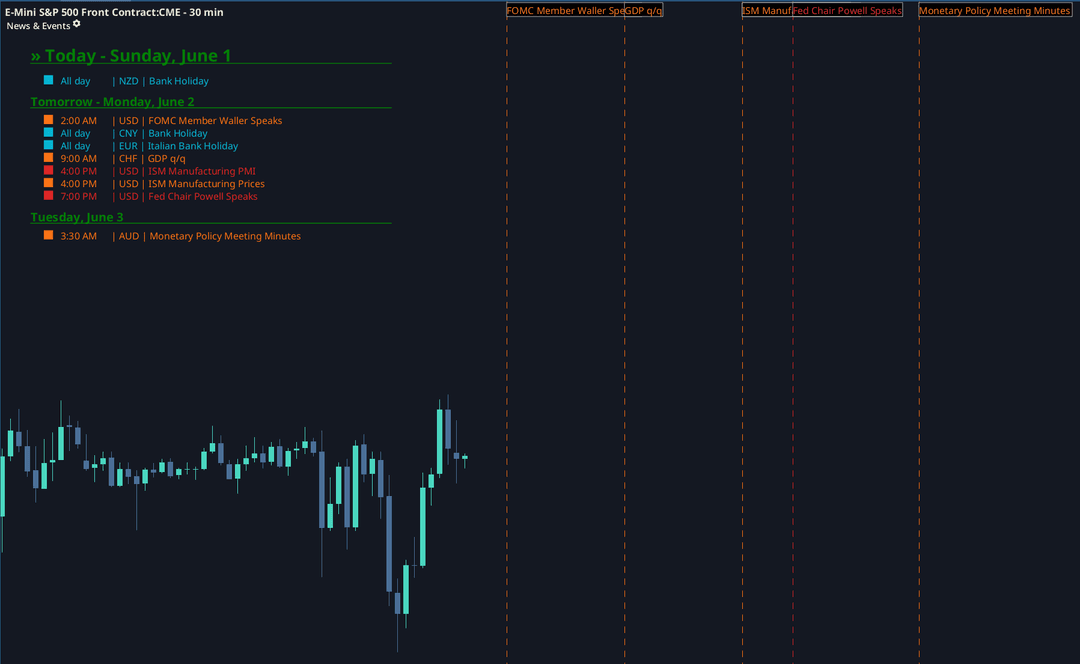Click the AUD Monetary Policy Meeting Minutes entry
The height and width of the screenshot is (664, 1080).
172,236
